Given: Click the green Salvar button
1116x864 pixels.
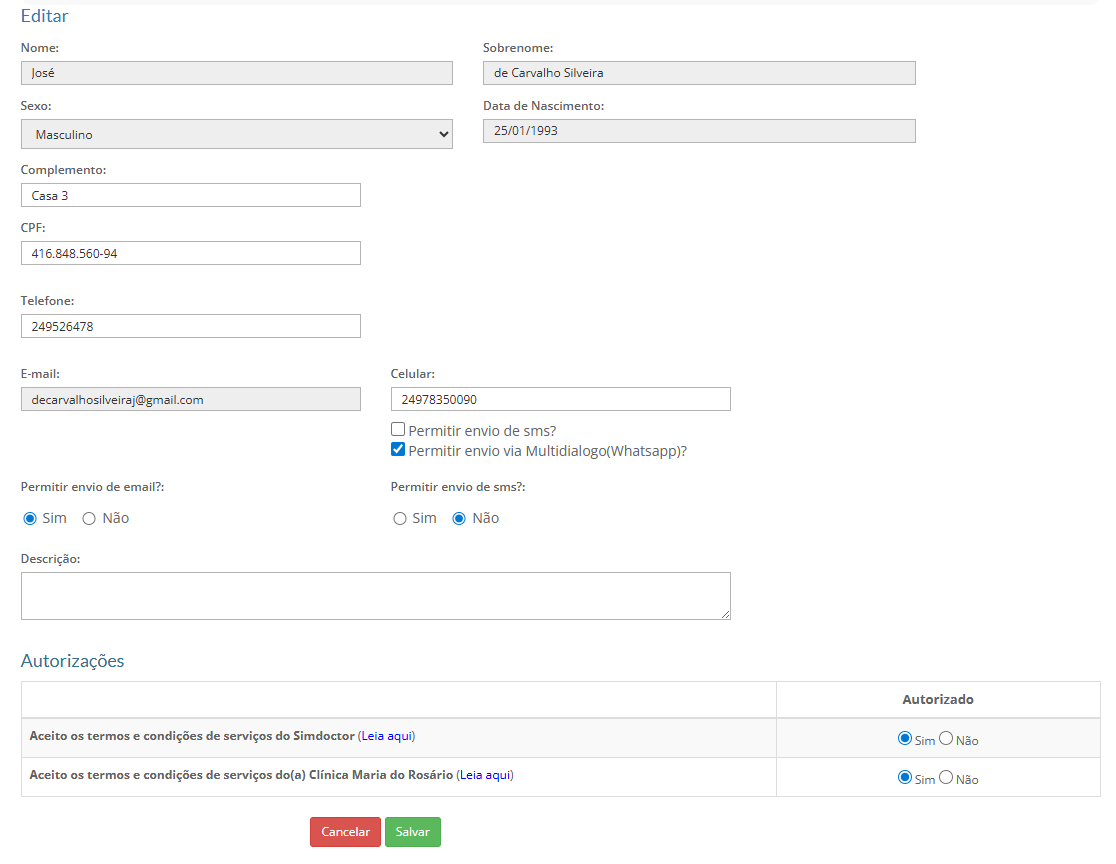Looking at the screenshot, I should pyautogui.click(x=412, y=832).
